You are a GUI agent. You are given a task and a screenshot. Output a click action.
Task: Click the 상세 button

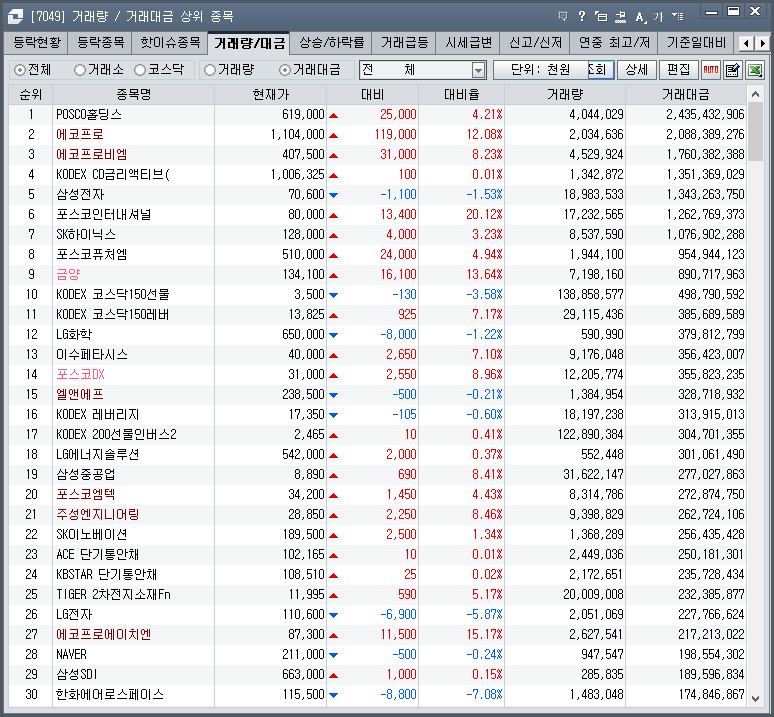pos(637,70)
